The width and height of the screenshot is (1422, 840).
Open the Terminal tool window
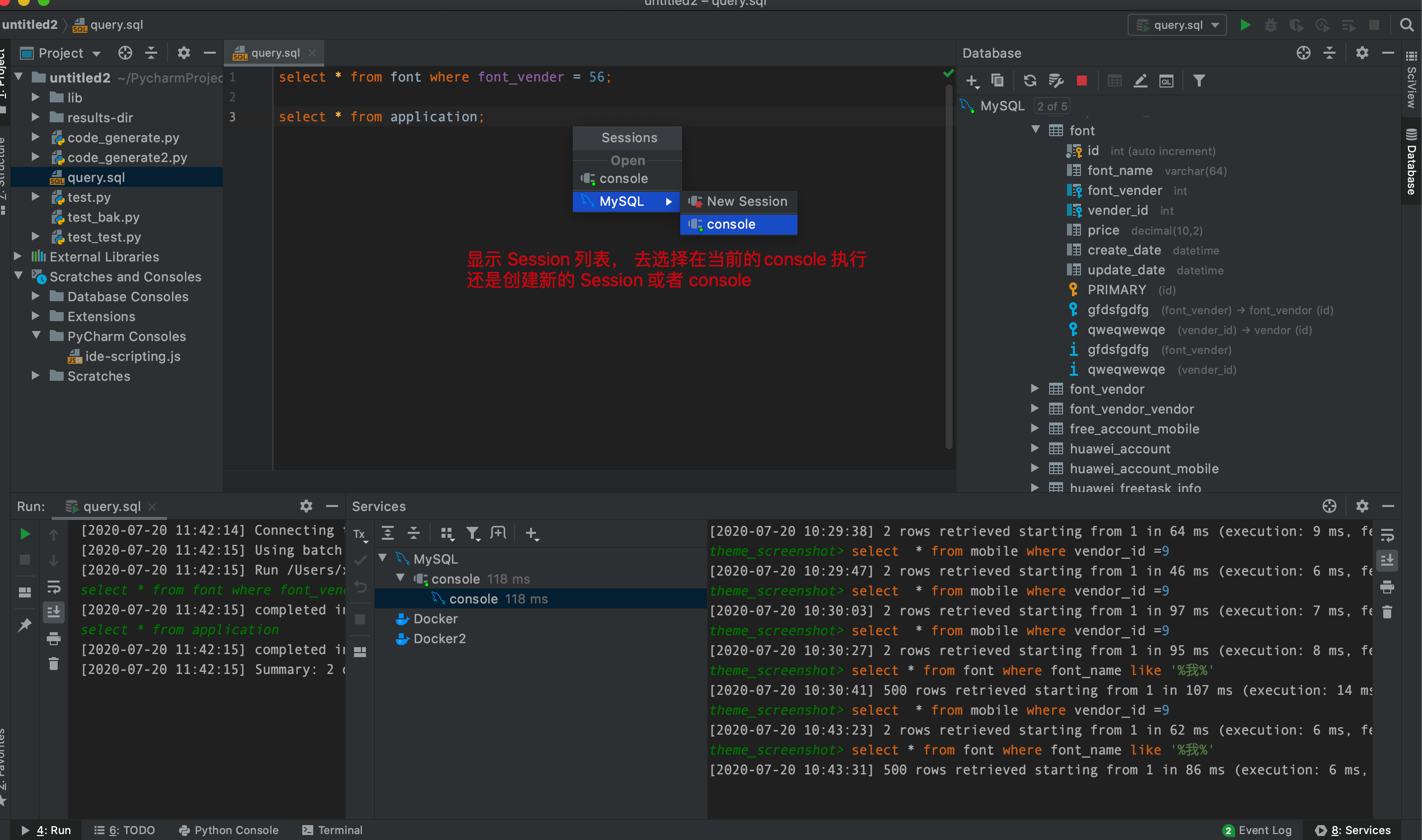point(332,830)
